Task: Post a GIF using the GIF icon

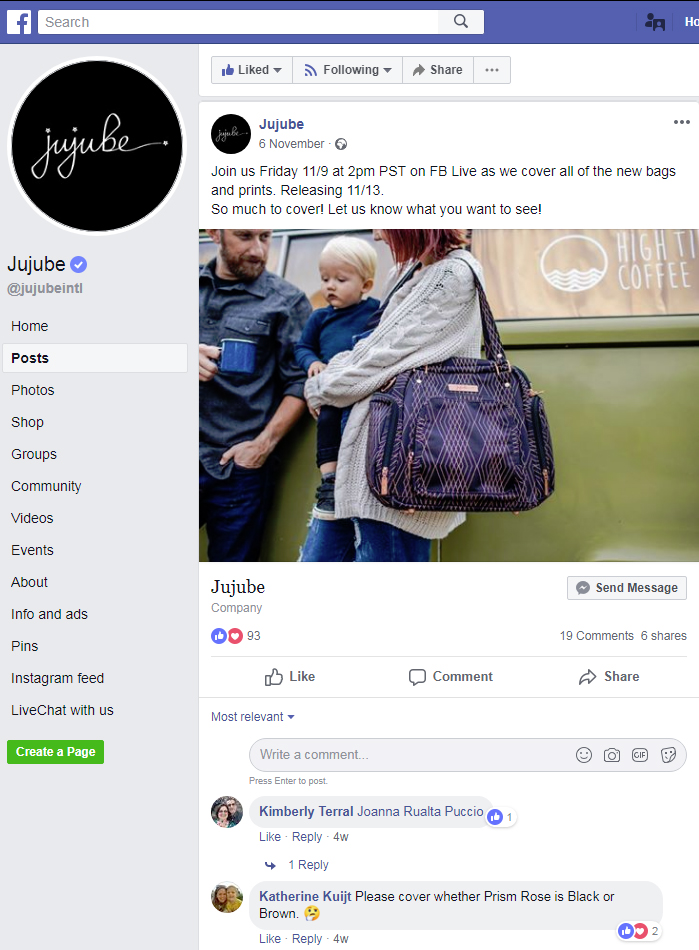Action: pos(640,755)
